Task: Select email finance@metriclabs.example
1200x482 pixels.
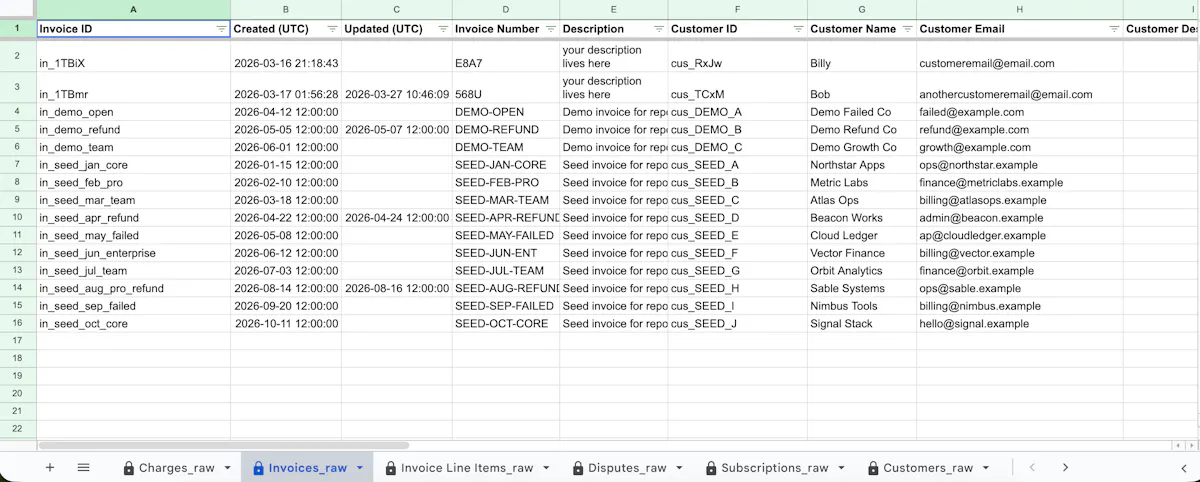Action: [x=1019, y=183]
